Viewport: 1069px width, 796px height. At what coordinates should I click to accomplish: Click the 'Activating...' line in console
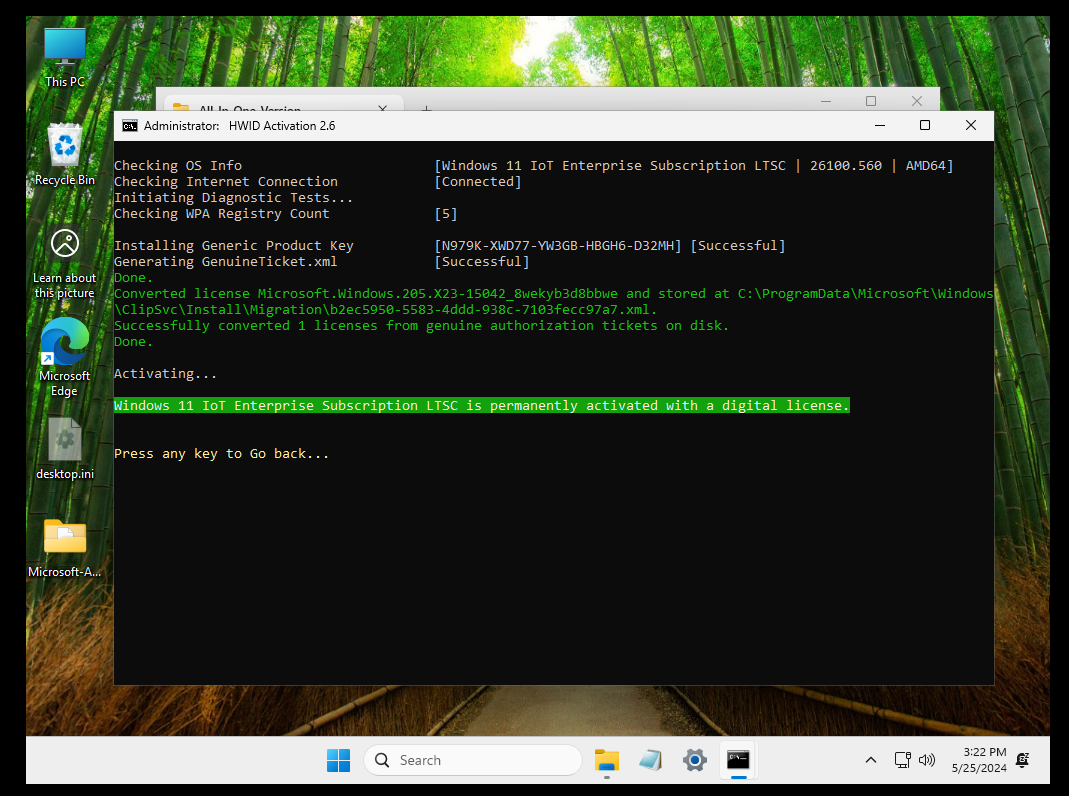point(166,373)
